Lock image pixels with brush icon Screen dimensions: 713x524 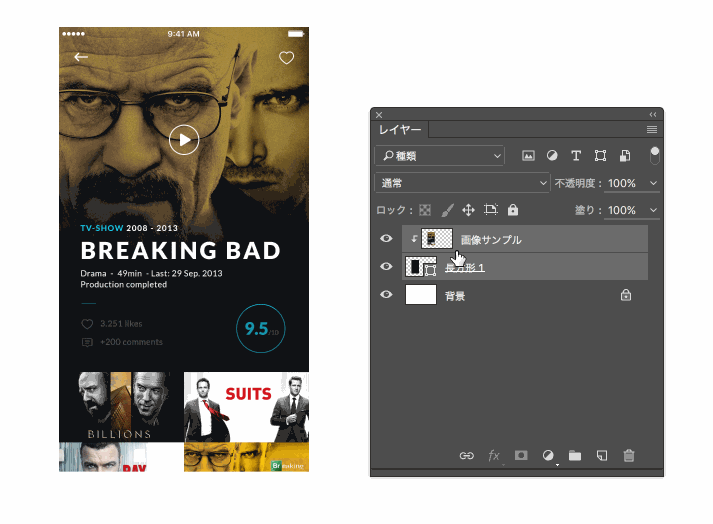447,210
